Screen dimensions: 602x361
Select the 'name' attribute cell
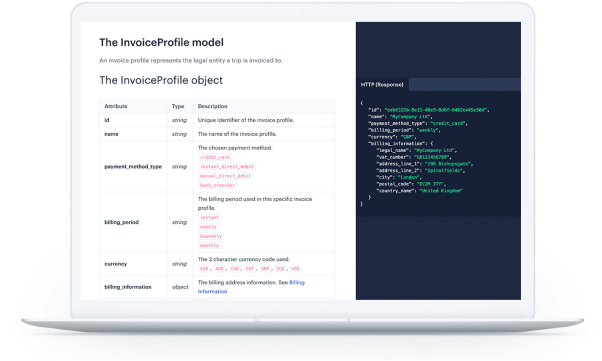[x=133, y=134]
